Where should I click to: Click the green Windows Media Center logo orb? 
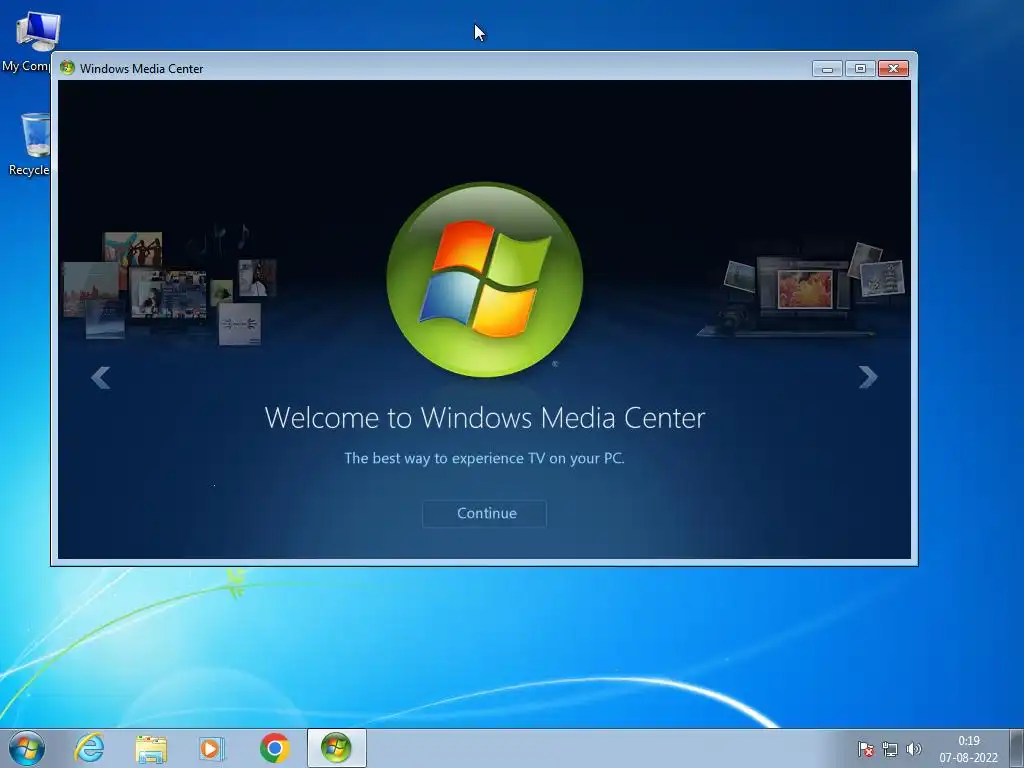click(485, 280)
